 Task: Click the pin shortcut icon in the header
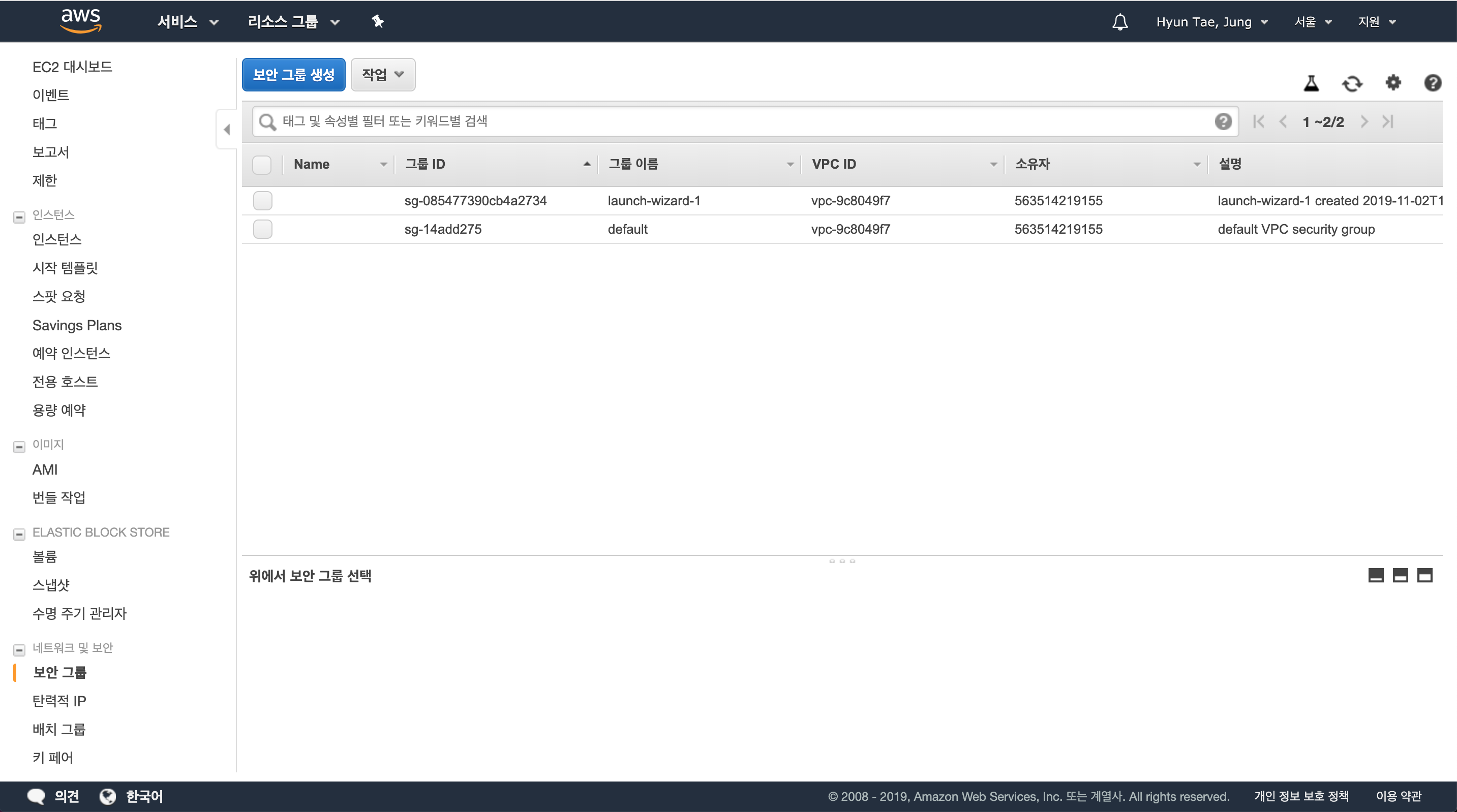377,21
